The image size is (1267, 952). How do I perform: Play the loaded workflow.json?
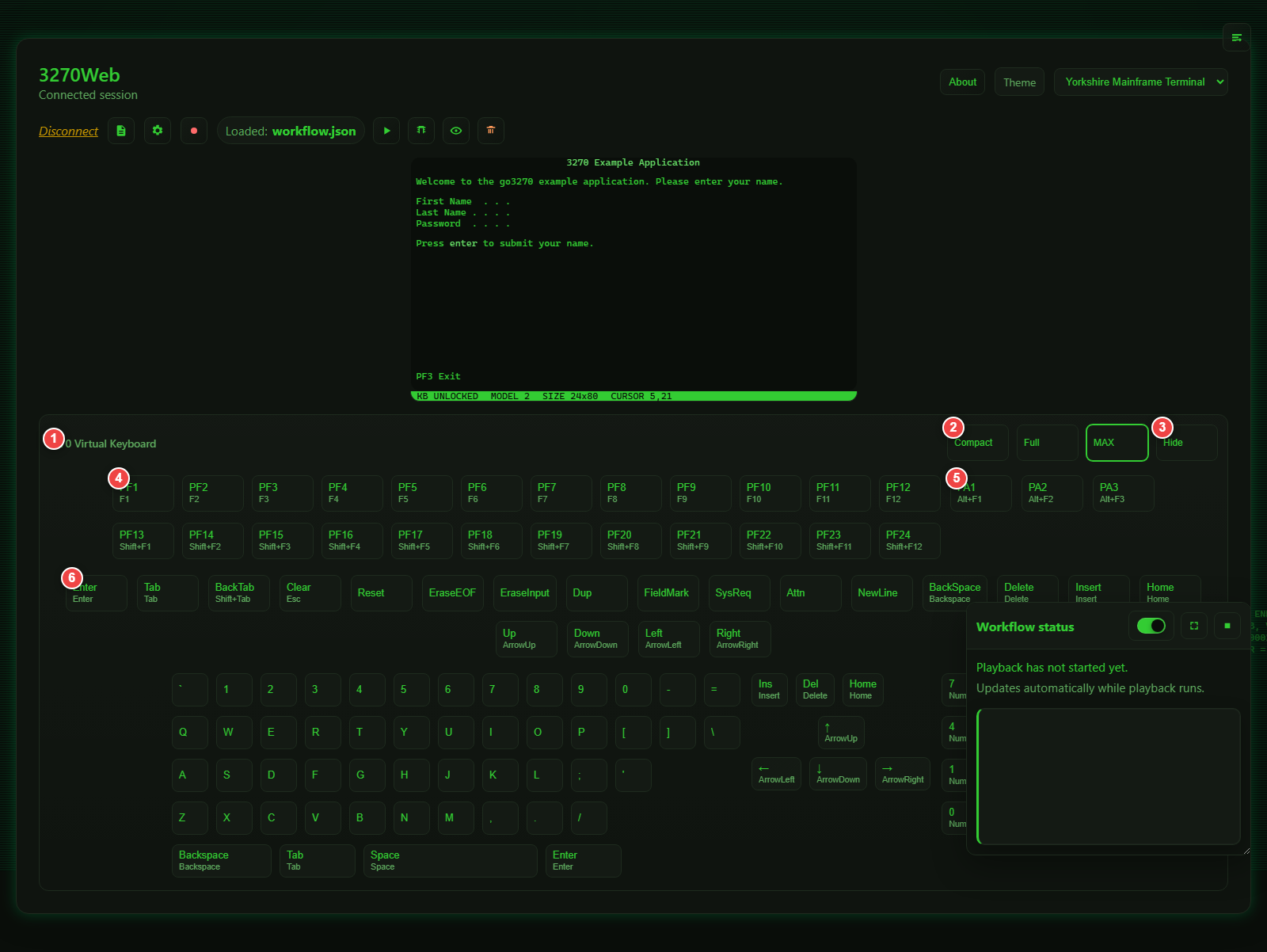coord(386,131)
